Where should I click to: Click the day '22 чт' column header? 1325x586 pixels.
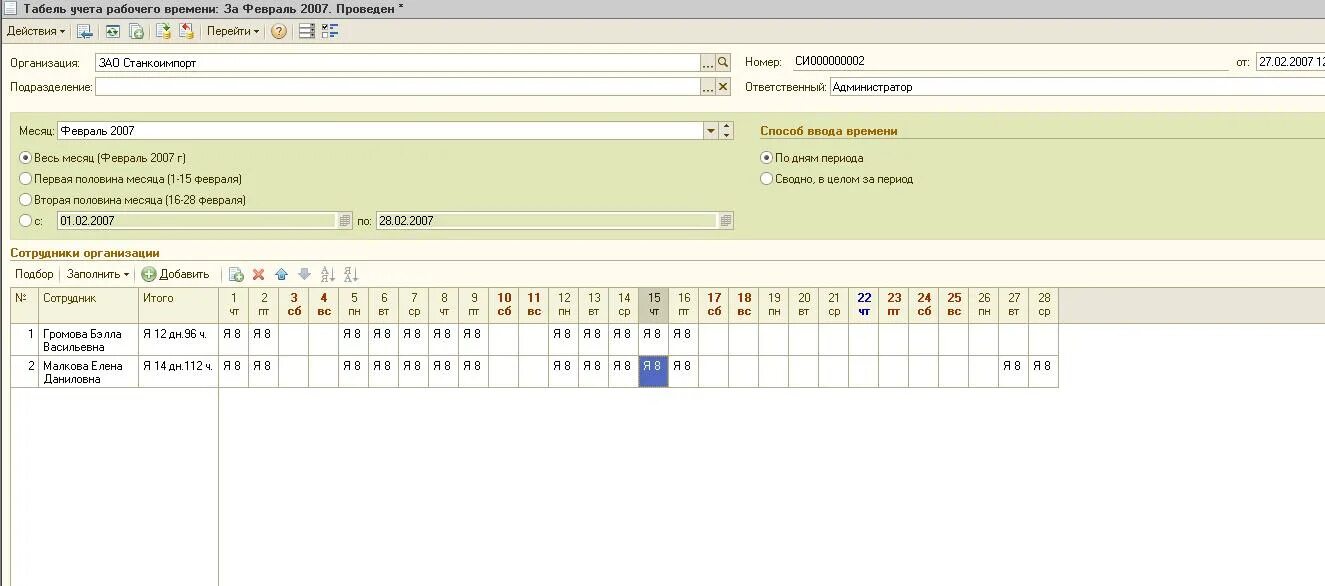tap(864, 305)
